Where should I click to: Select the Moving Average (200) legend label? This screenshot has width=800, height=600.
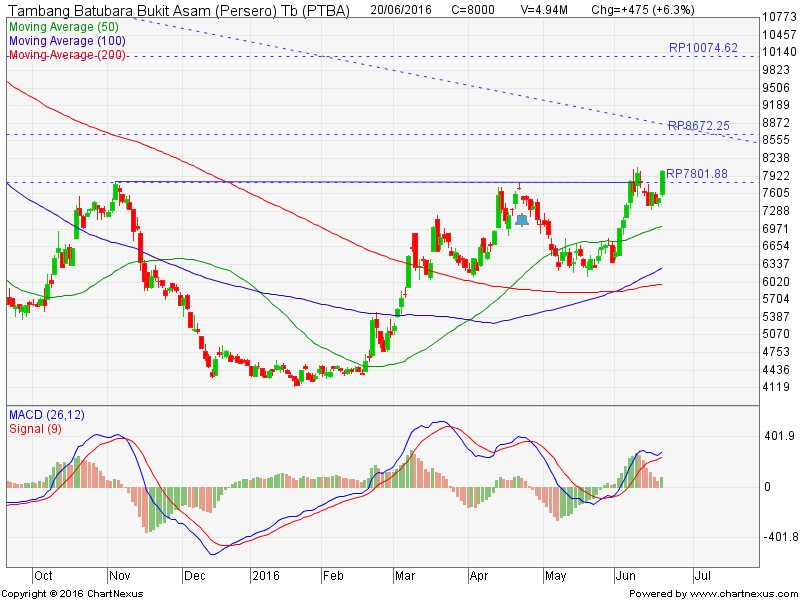pos(67,55)
